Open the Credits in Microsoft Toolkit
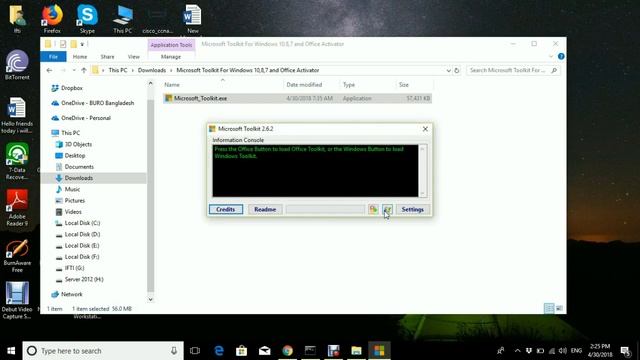This screenshot has height=360, width=640. coord(226,209)
